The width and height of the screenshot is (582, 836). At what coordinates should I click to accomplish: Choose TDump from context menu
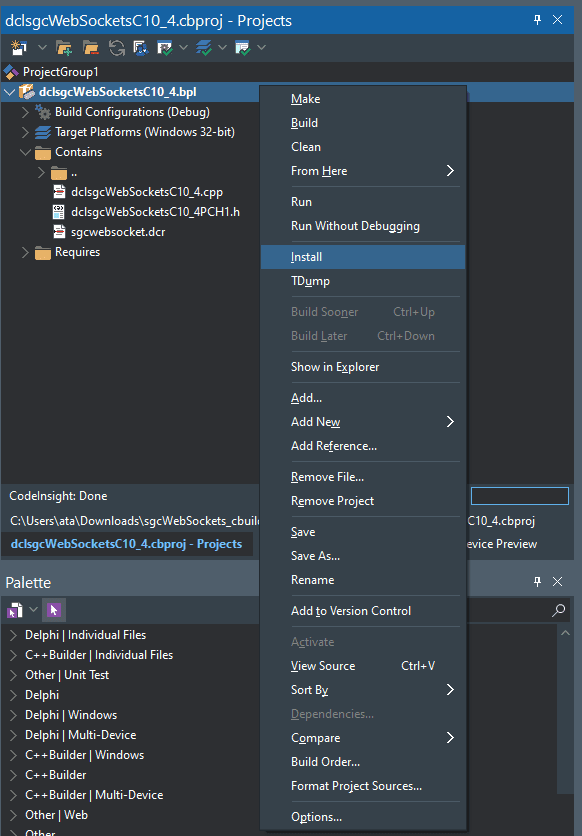pyautogui.click(x=362, y=281)
